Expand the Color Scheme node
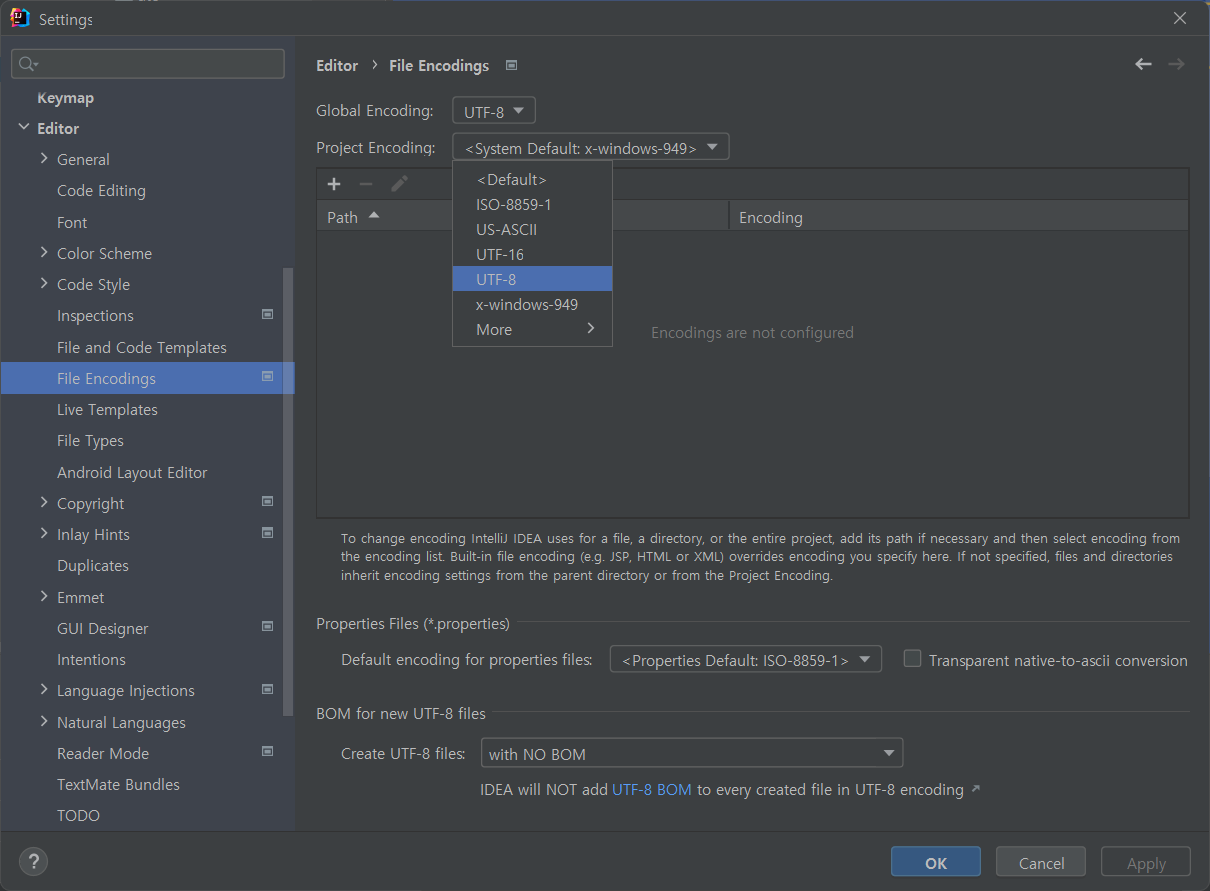This screenshot has width=1210, height=891. tap(44, 253)
